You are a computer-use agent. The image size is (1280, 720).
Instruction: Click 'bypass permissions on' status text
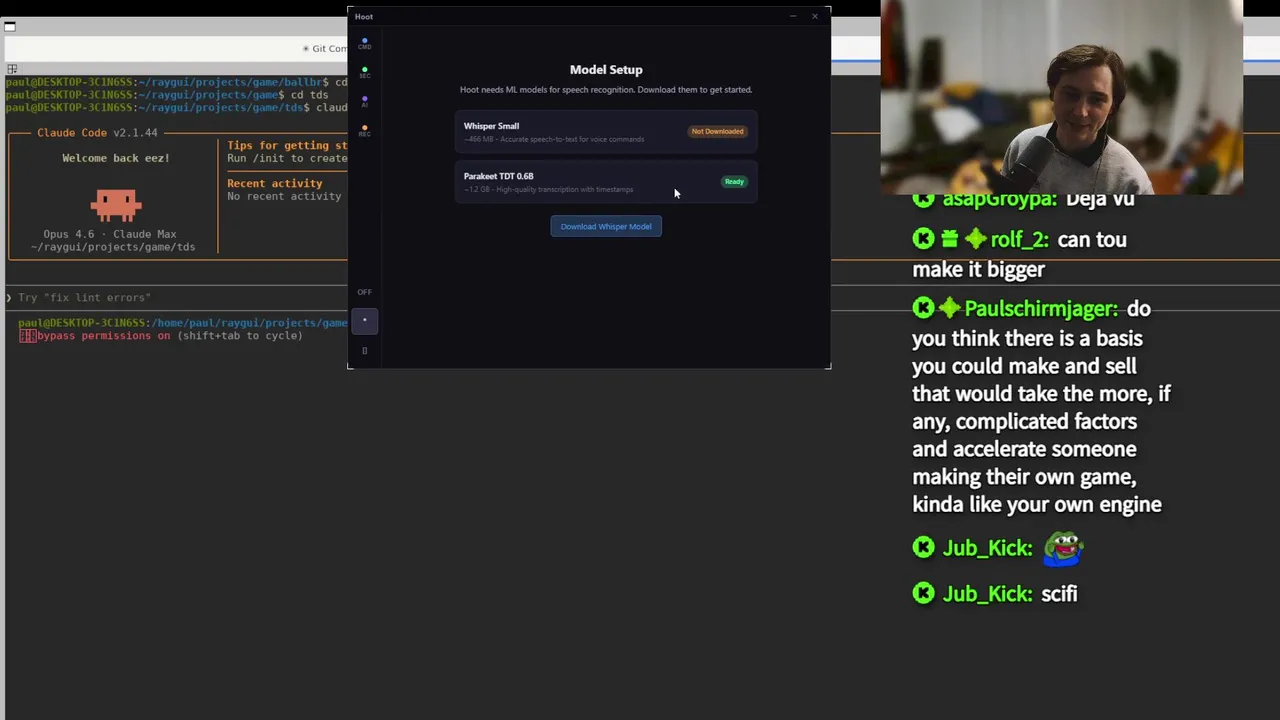pos(104,336)
